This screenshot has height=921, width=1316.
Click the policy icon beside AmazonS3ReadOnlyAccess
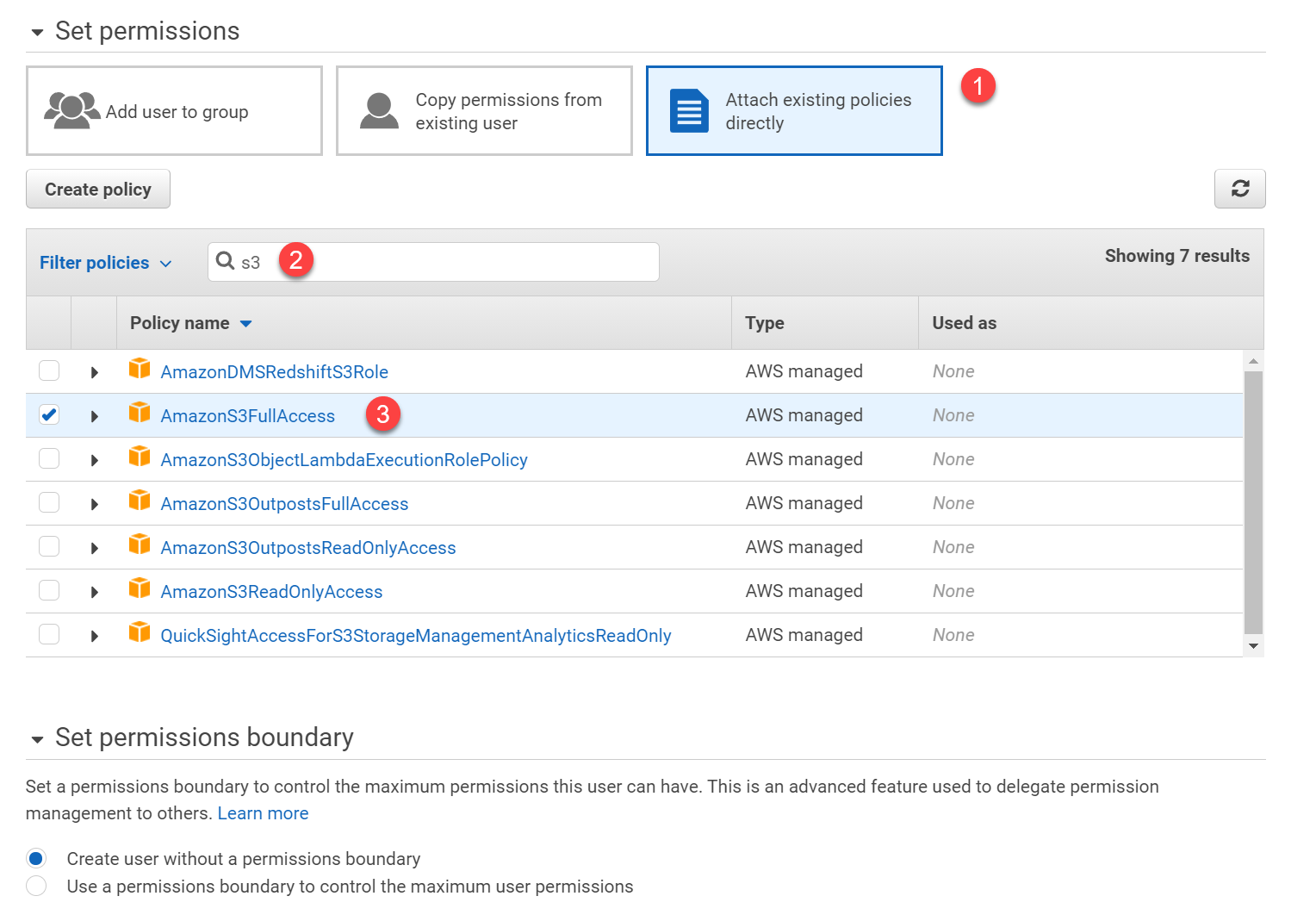point(140,588)
